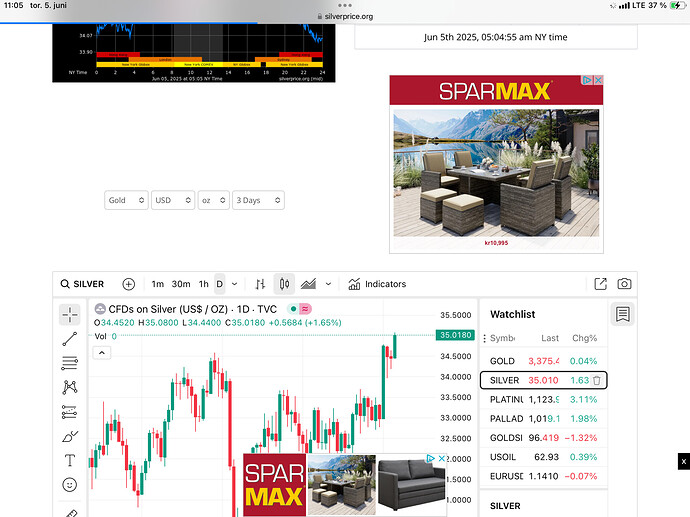Open the oz weight unit dropdown

[214, 200]
